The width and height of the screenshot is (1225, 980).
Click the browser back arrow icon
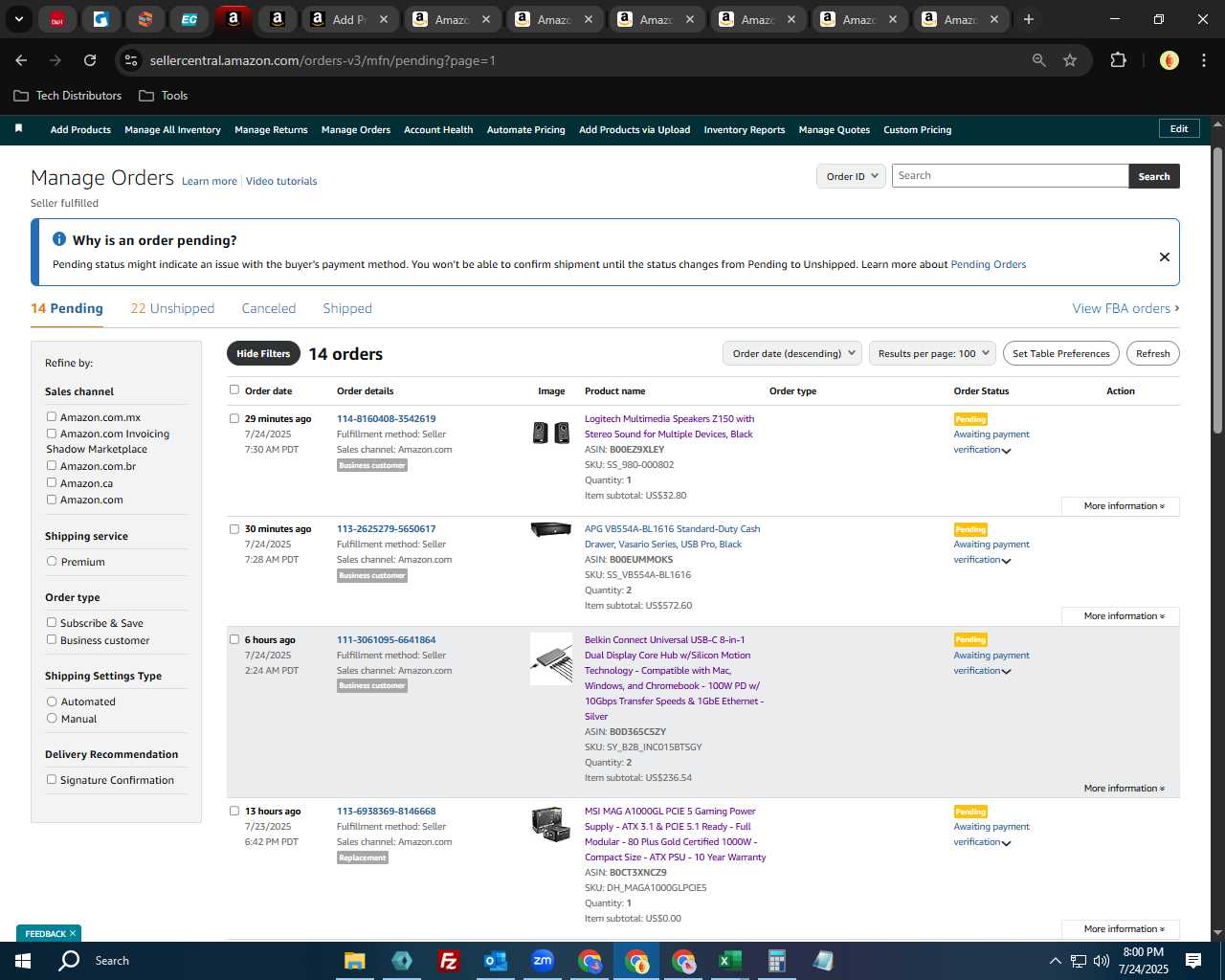[21, 60]
